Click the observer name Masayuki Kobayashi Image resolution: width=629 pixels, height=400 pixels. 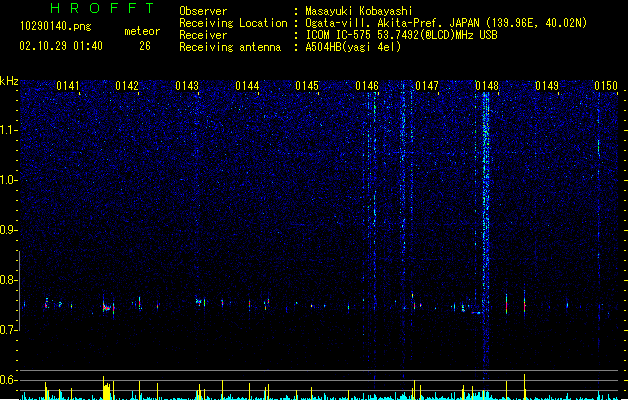pos(359,11)
